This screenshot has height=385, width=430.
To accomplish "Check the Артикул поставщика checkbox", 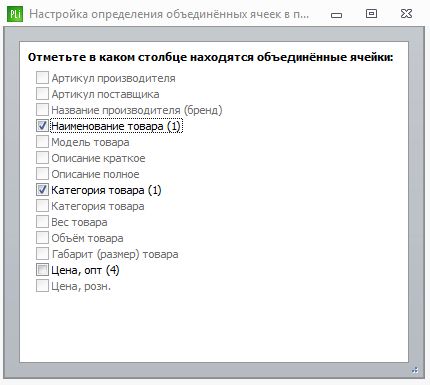I will coord(42,94).
